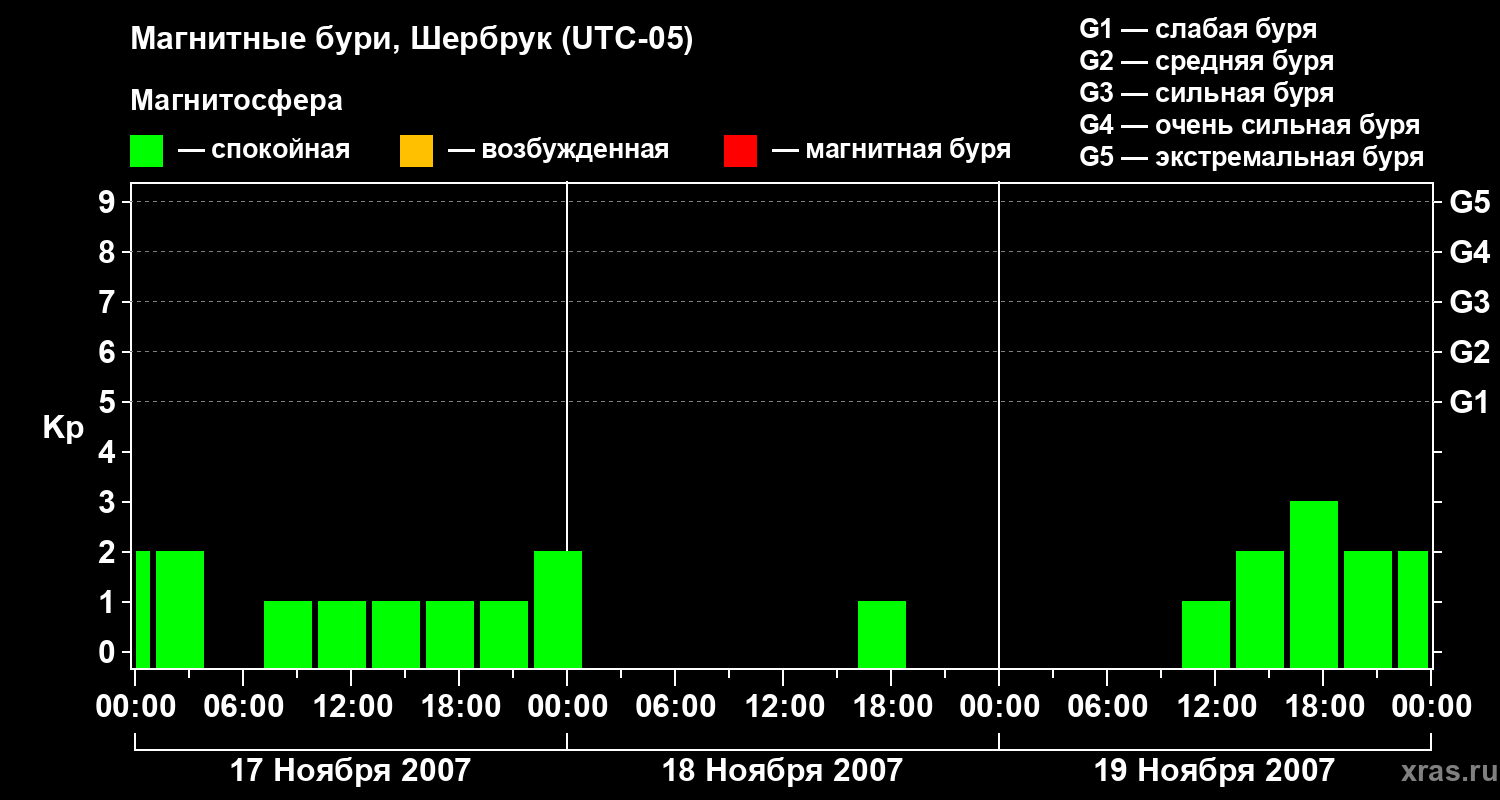The height and width of the screenshot is (800, 1500).
Task: Click the 12:00 tick label under 18 November
Action: tap(782, 707)
